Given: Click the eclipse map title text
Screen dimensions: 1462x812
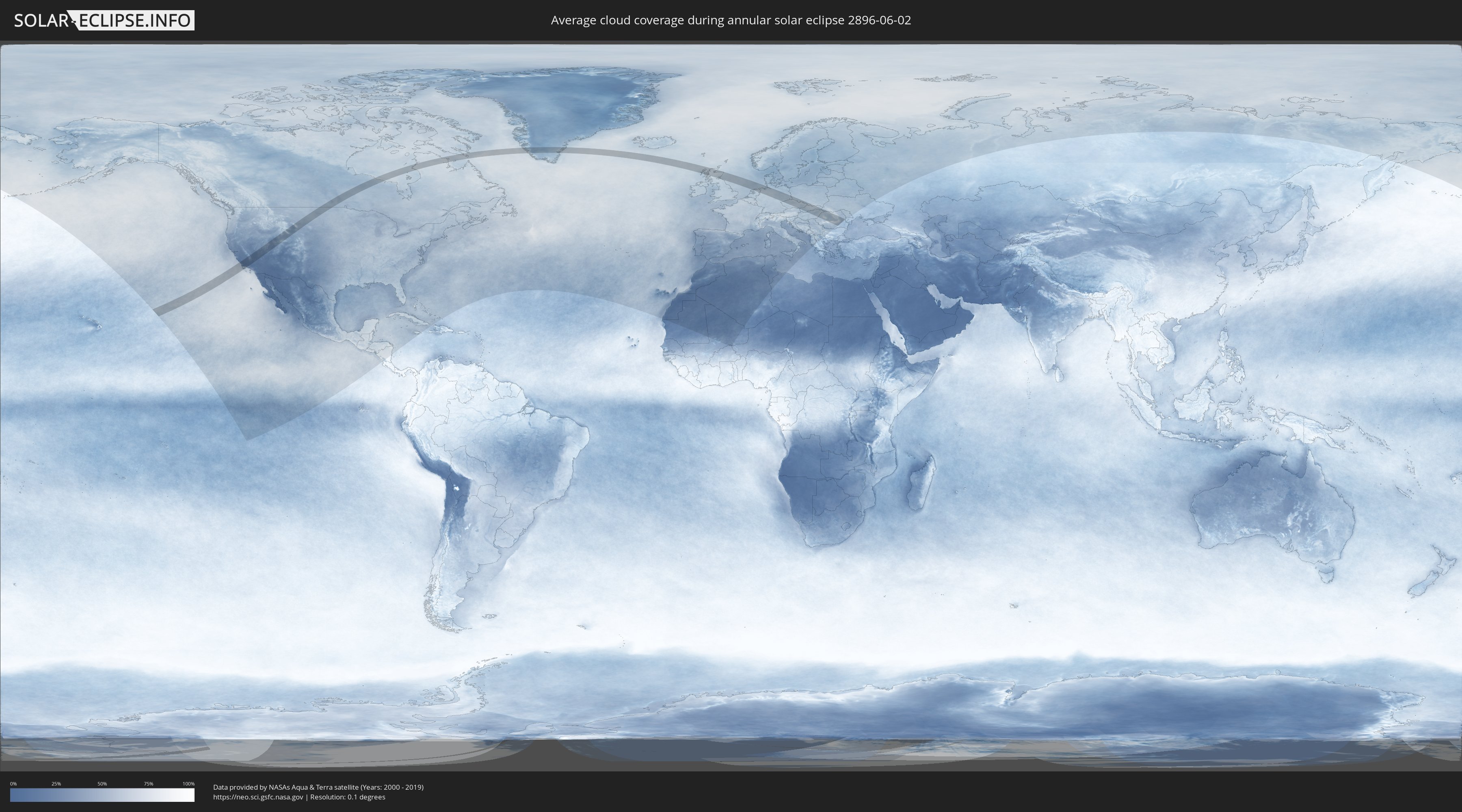Looking at the screenshot, I should [731, 20].
